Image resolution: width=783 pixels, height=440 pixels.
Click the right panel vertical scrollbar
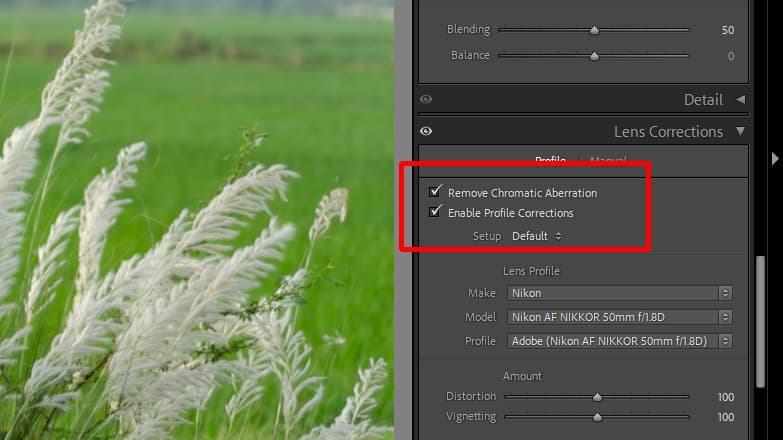pyautogui.click(x=760, y=322)
